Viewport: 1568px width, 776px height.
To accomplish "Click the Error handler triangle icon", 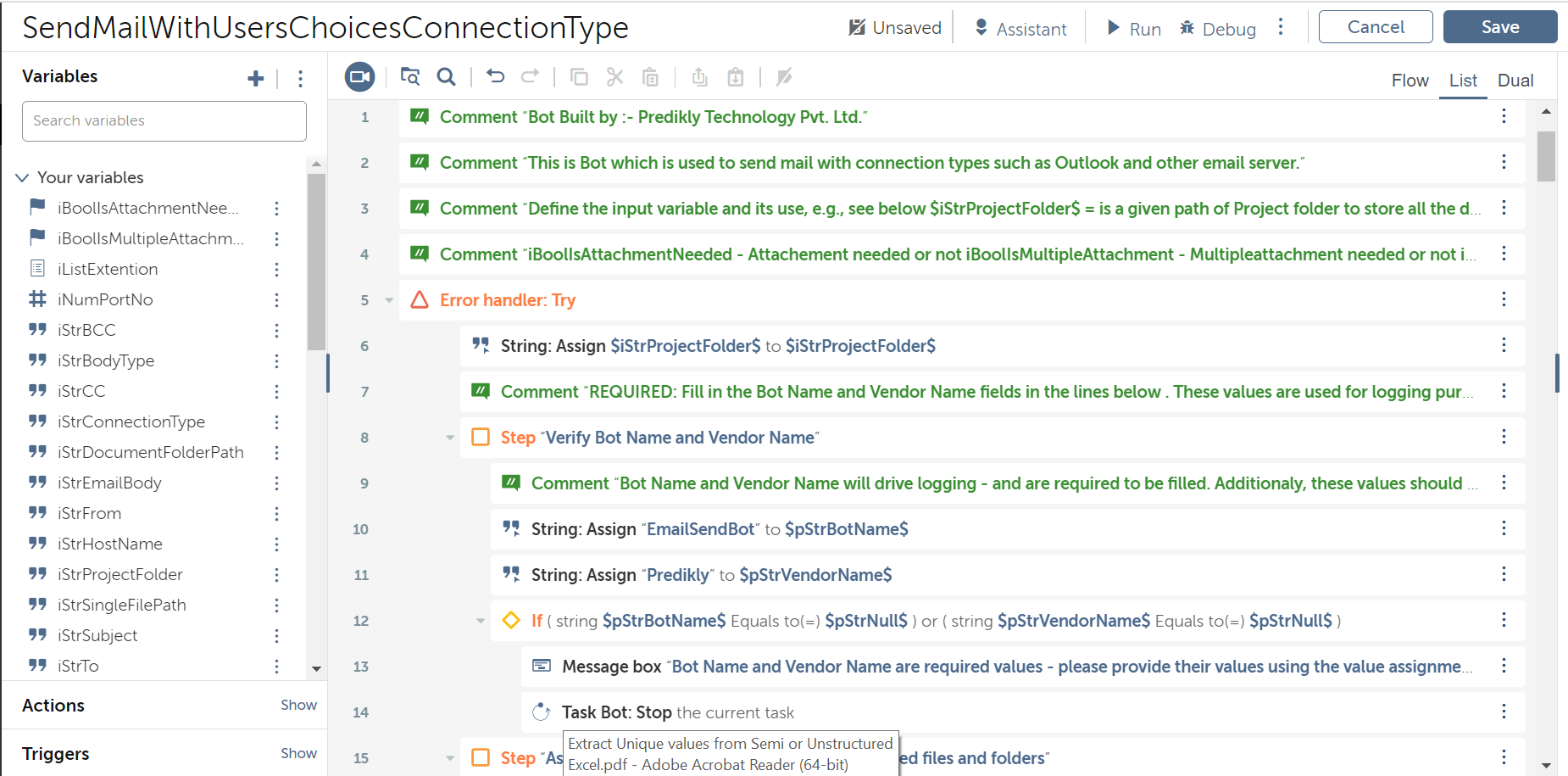I will click(419, 299).
